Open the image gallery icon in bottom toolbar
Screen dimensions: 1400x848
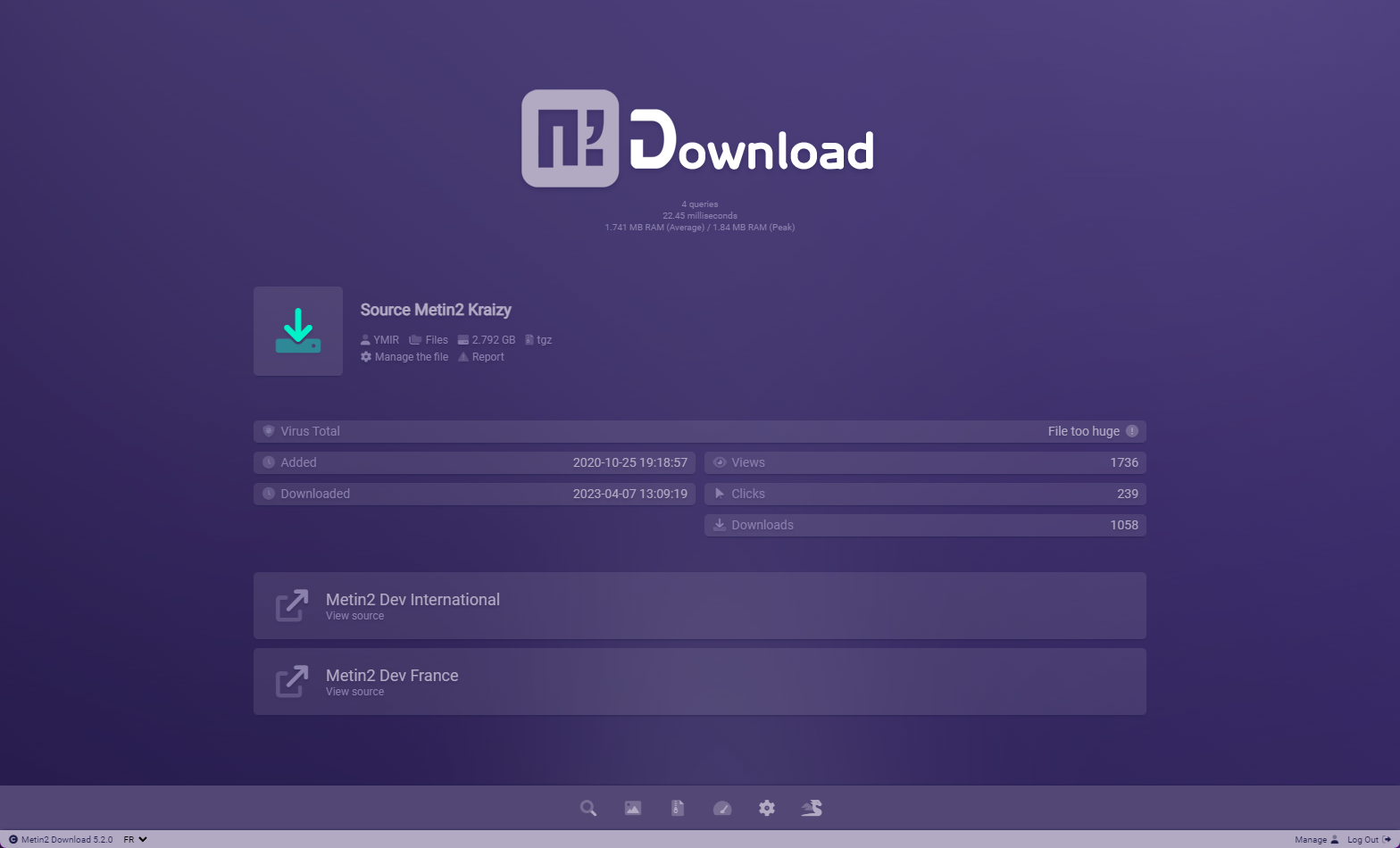coord(633,809)
